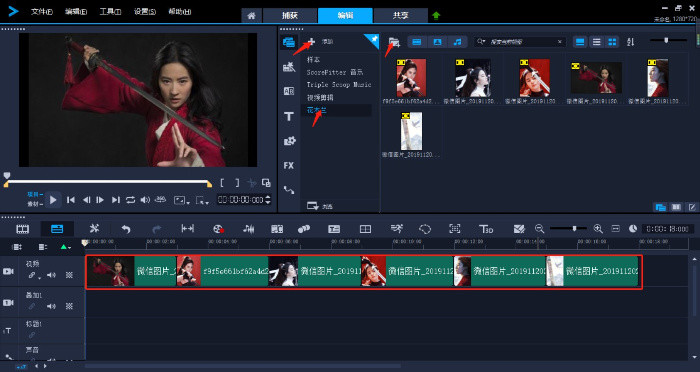The height and width of the screenshot is (372, 700).
Task: Click the fit-to-duration slide tool
Action: click(x=188, y=229)
